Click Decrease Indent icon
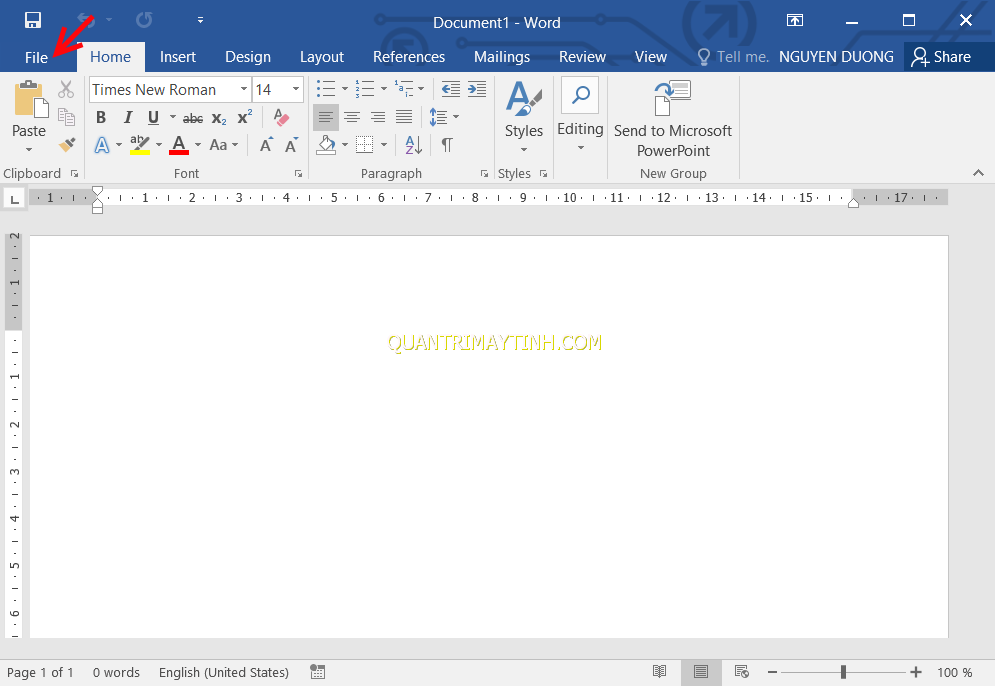Image resolution: width=995 pixels, height=686 pixels. [x=451, y=89]
